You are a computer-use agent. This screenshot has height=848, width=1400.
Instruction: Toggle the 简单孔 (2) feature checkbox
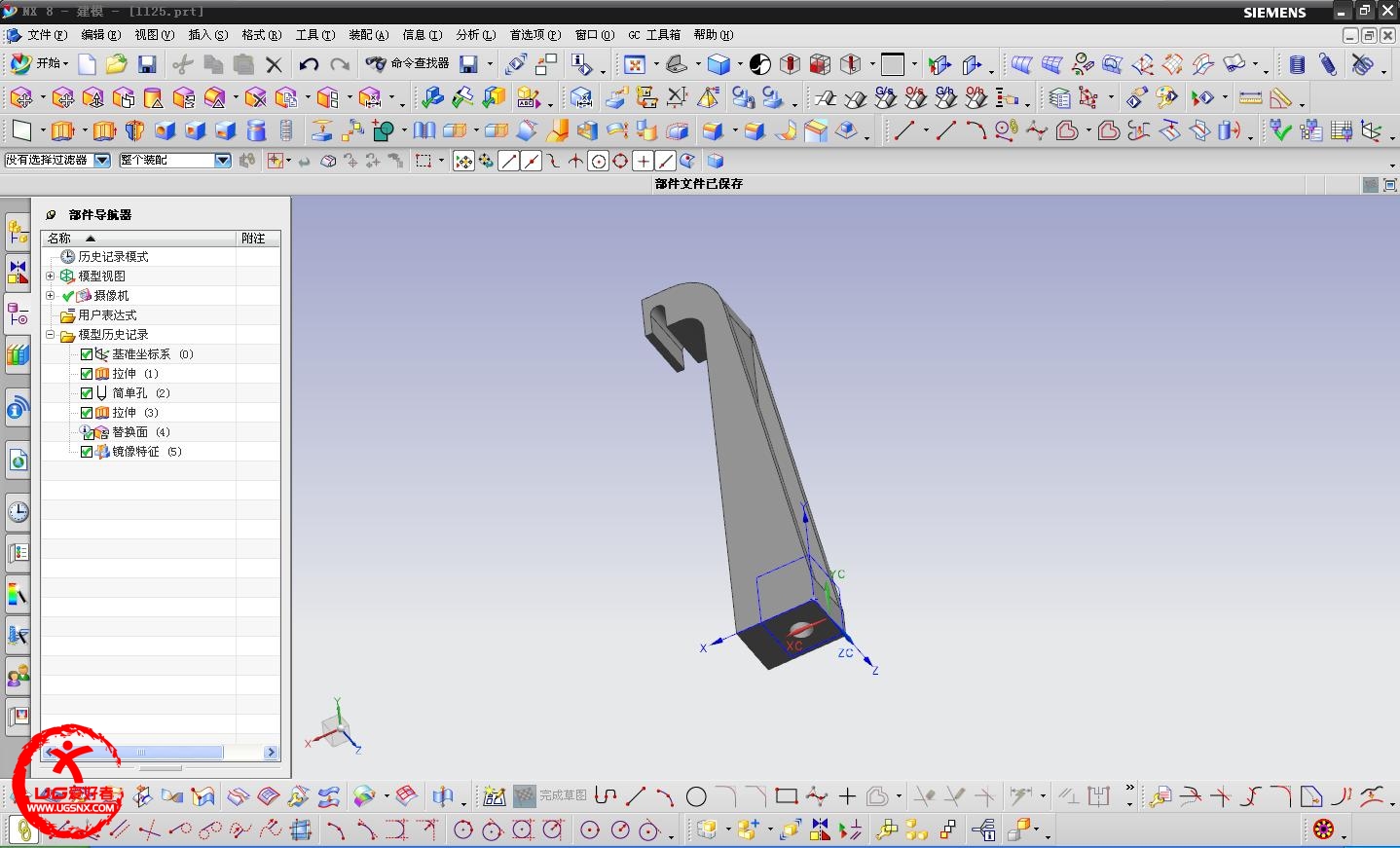87,393
